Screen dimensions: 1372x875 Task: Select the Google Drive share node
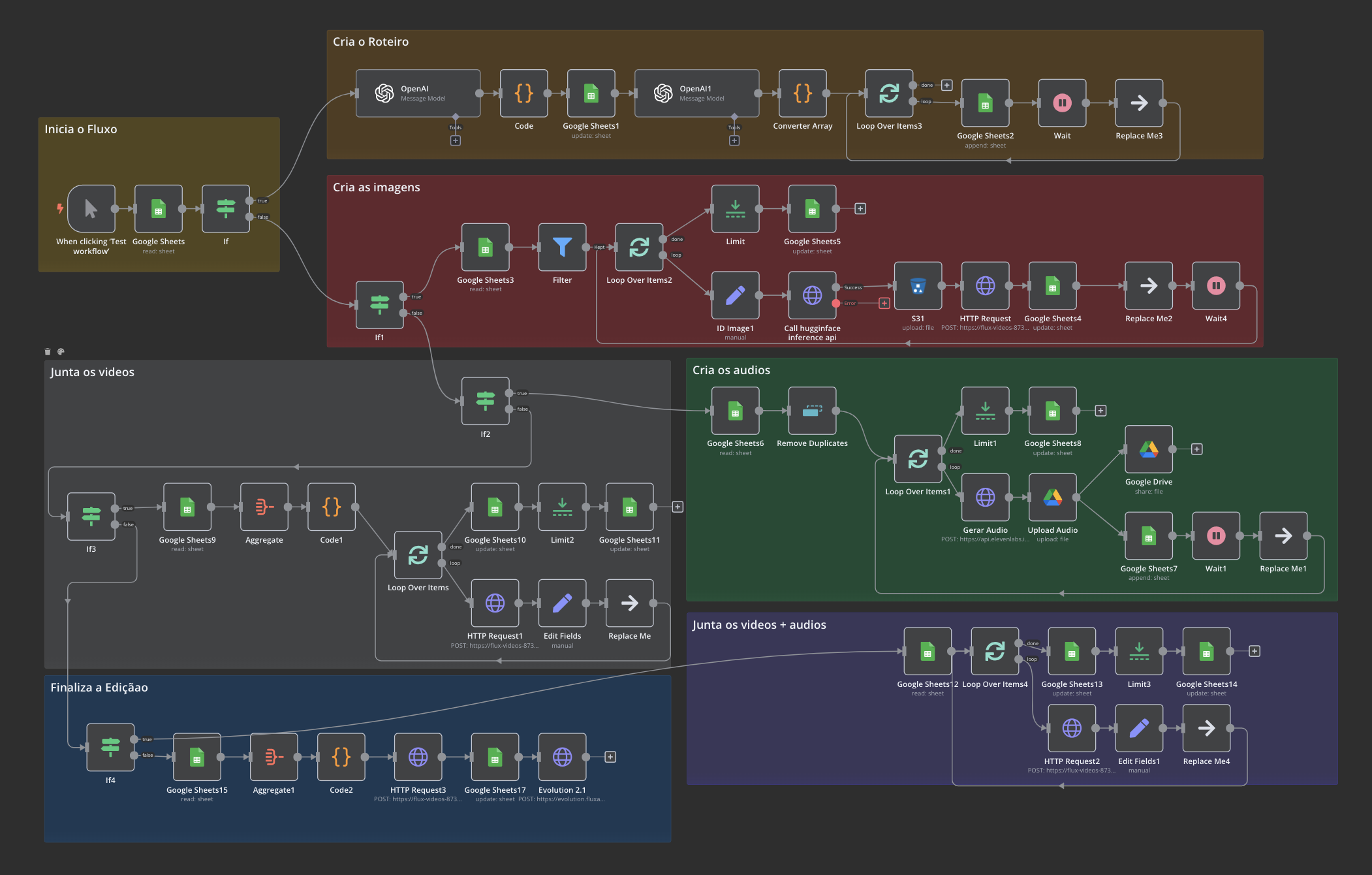pos(1148,449)
